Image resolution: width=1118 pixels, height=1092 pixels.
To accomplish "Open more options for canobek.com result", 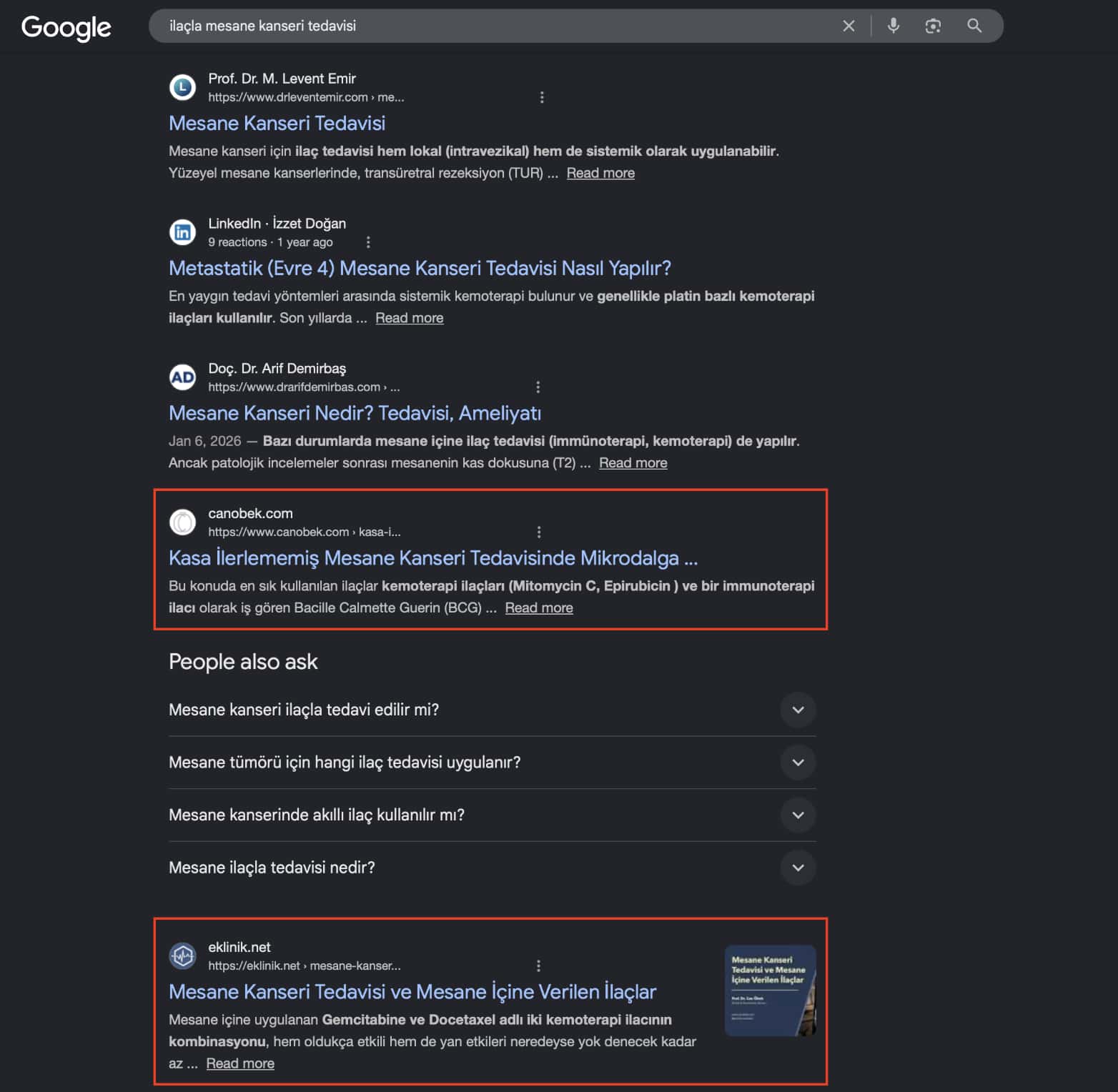I will [x=539, y=532].
